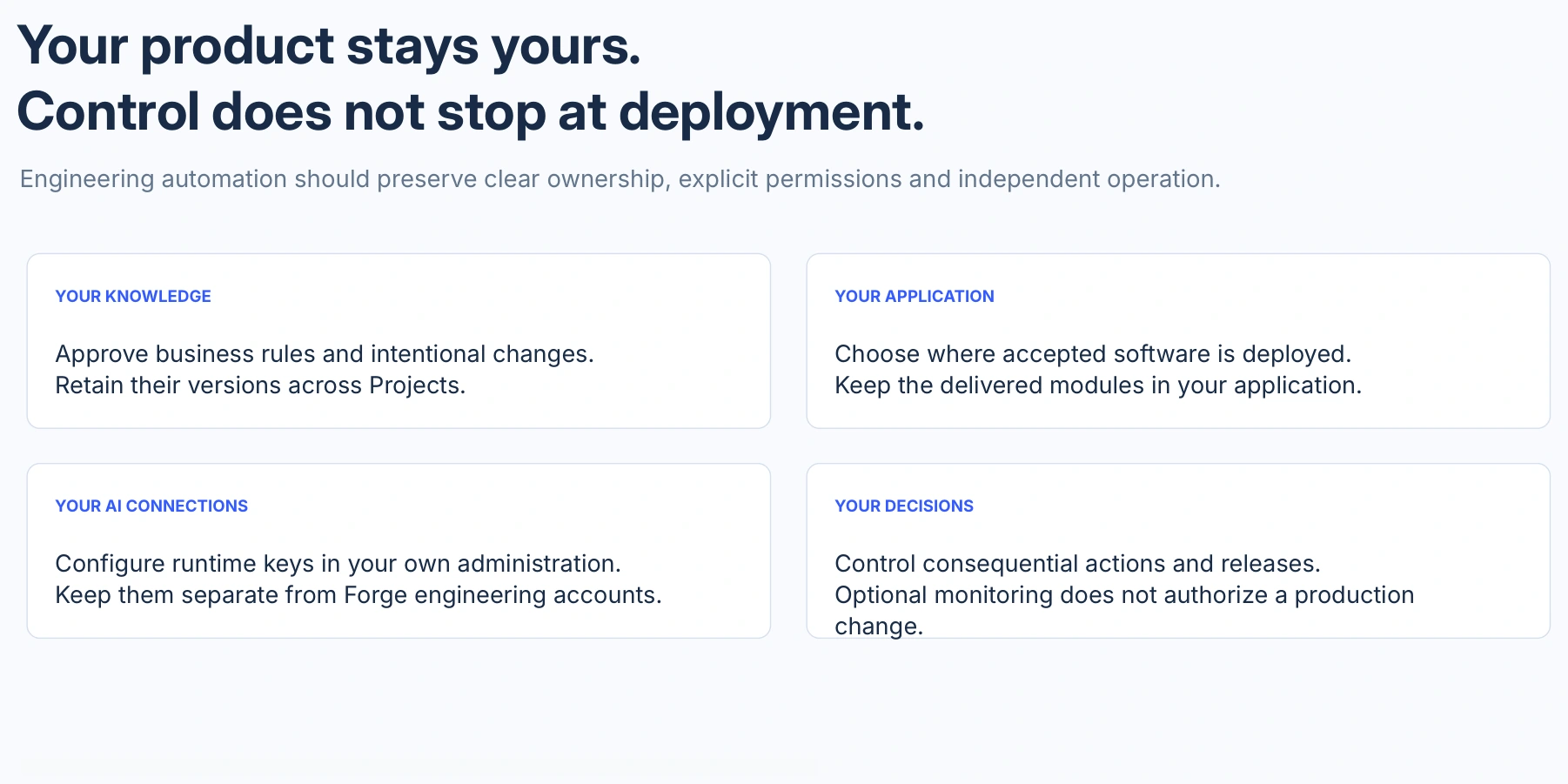The height and width of the screenshot is (784, 1568).
Task: Click the 'Control does not stop at deployment.' line
Action: 471,113
